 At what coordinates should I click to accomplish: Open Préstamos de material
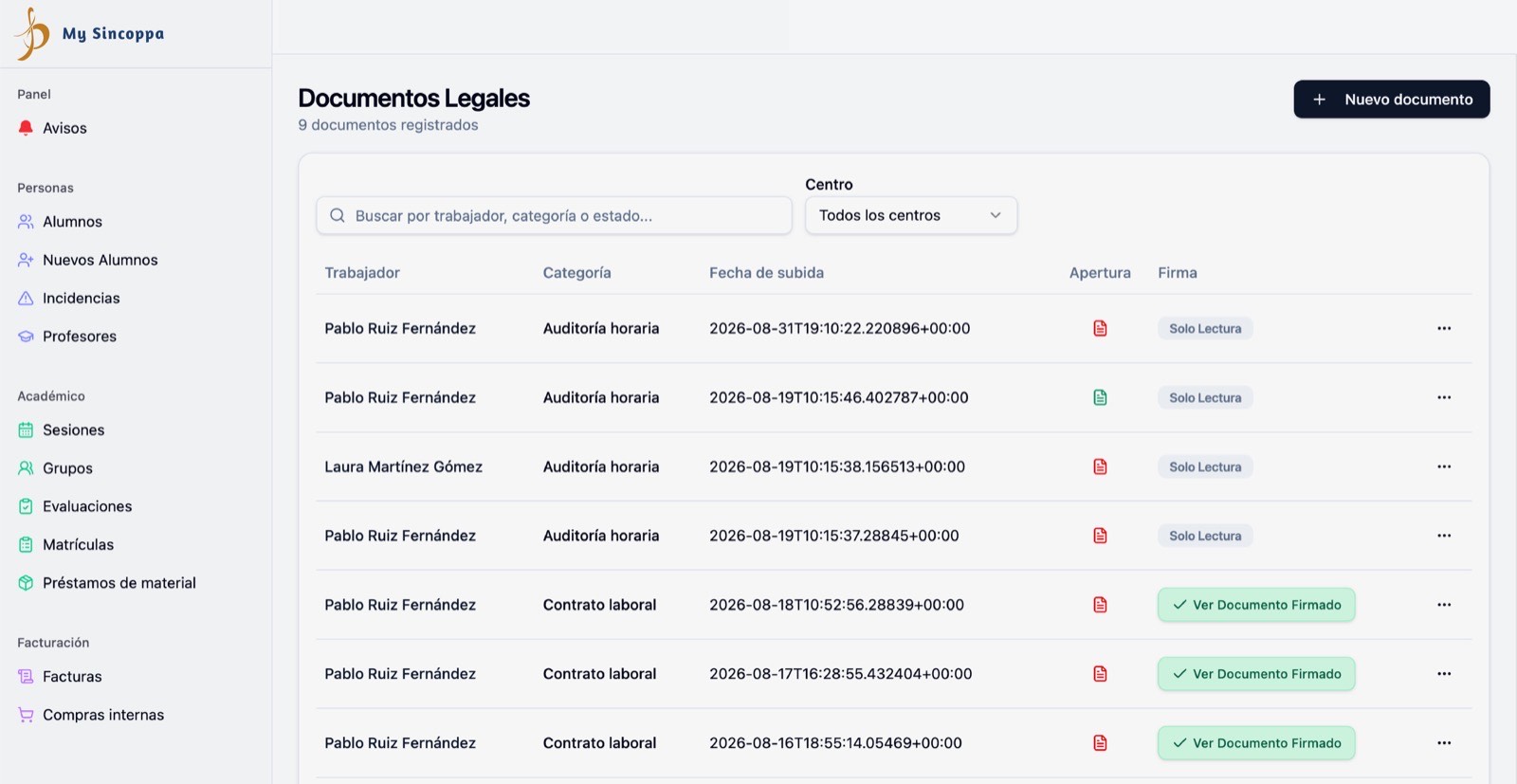coord(119,583)
